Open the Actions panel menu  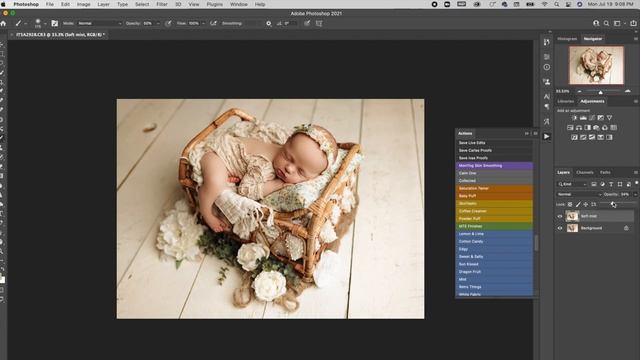pos(535,133)
